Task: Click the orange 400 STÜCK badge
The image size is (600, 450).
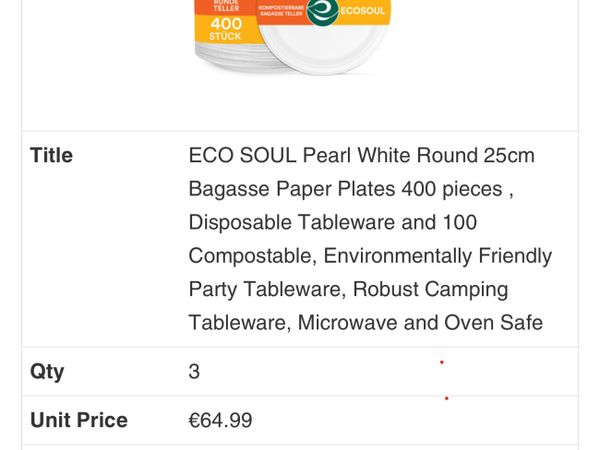Action: [x=225, y=29]
